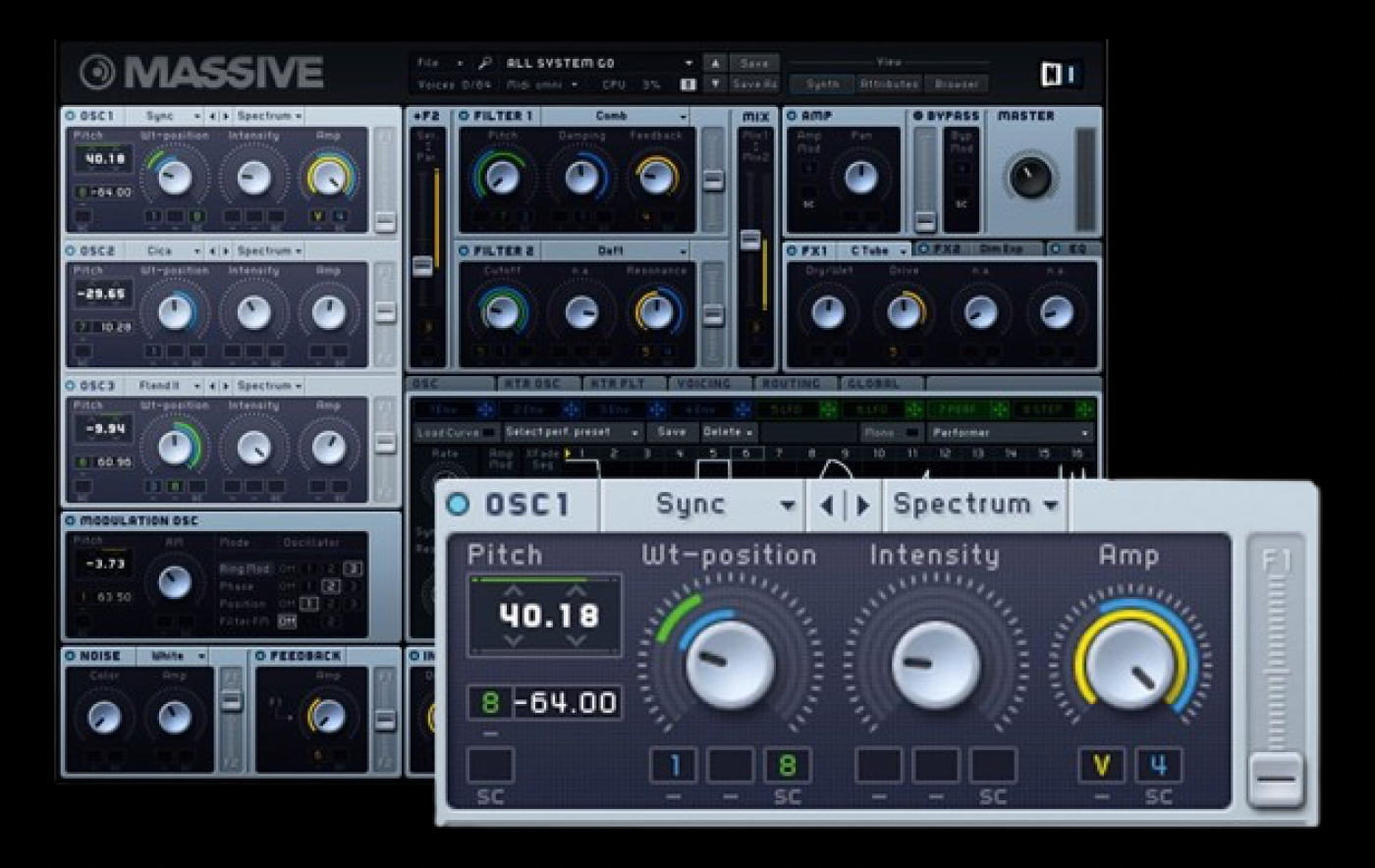This screenshot has width=1375, height=868.
Task: Grab the 2Env blue modulation handle
Action: point(571,409)
